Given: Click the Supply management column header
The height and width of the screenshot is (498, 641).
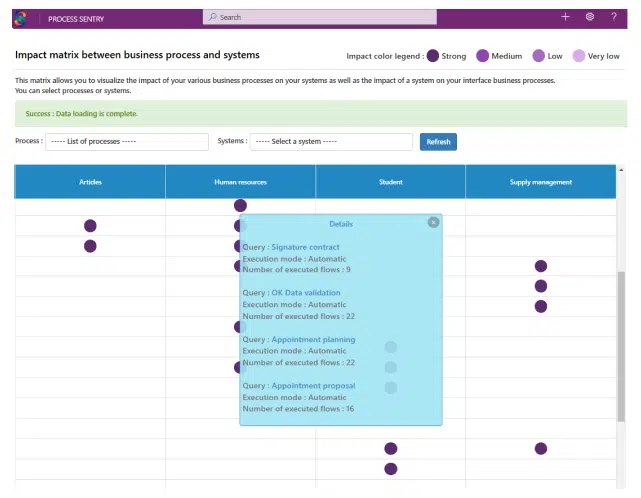Looking at the screenshot, I should 540,182.
